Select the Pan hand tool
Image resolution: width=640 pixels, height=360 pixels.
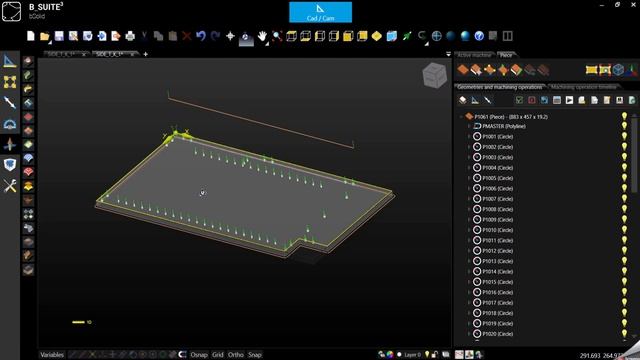(x=262, y=36)
